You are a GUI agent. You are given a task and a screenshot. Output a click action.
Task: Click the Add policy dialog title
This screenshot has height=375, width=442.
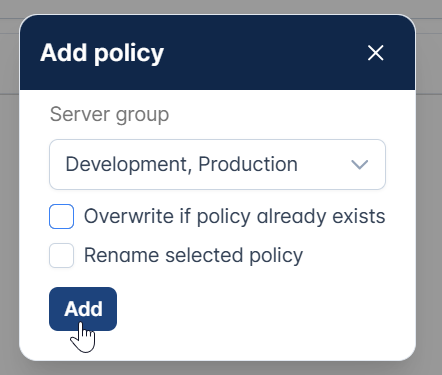pos(102,53)
